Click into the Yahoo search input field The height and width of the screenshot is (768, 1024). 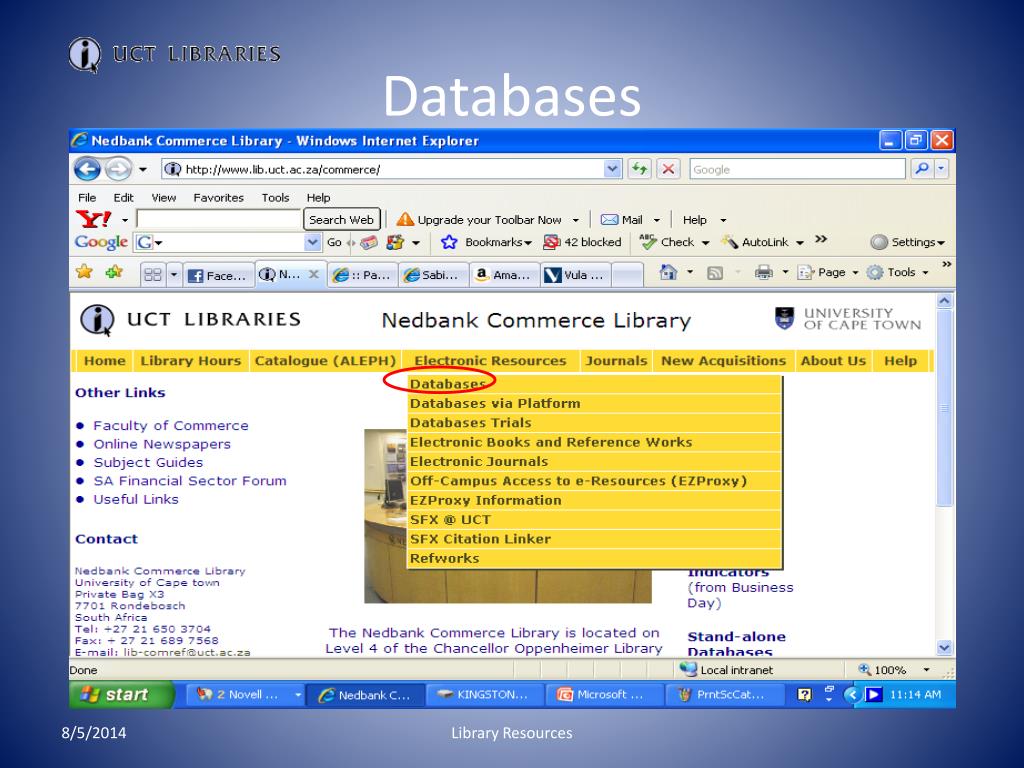click(219, 219)
